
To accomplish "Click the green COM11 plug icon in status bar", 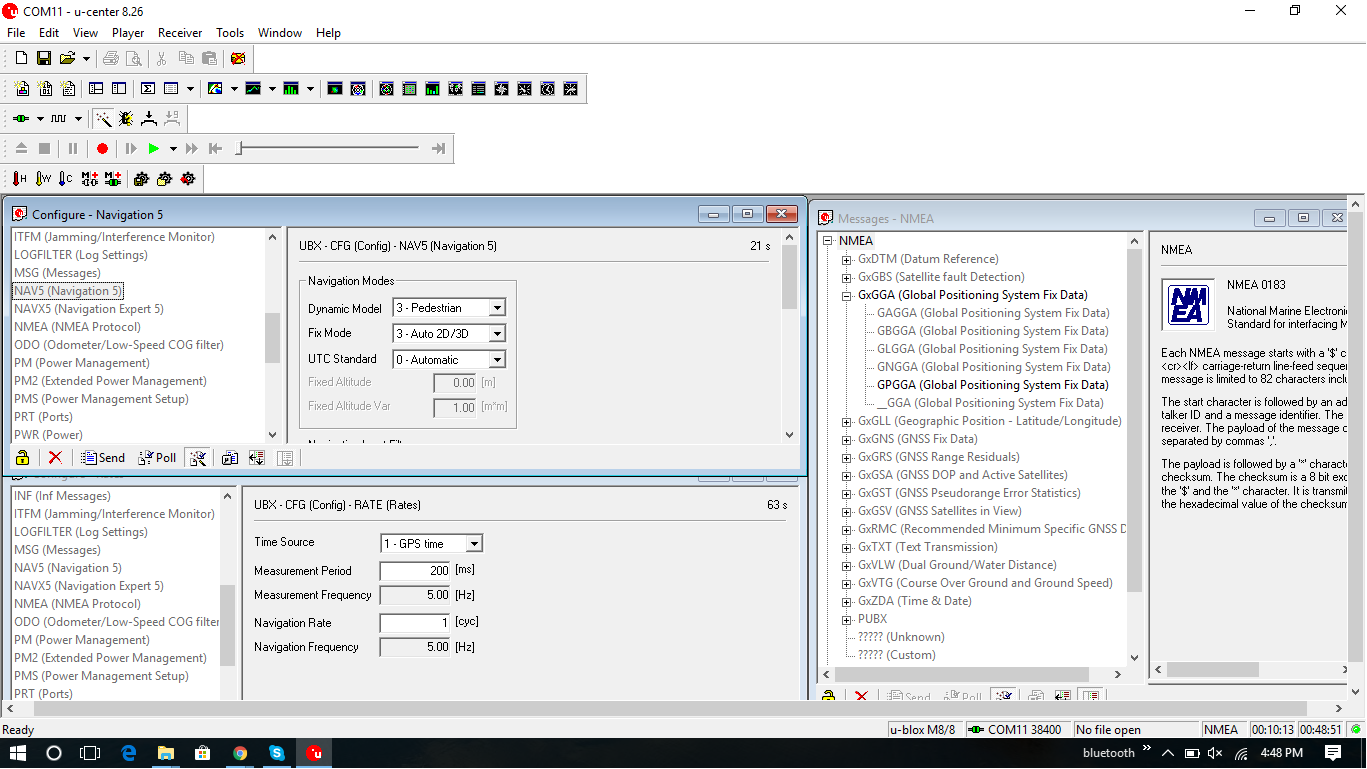I will (x=976, y=729).
